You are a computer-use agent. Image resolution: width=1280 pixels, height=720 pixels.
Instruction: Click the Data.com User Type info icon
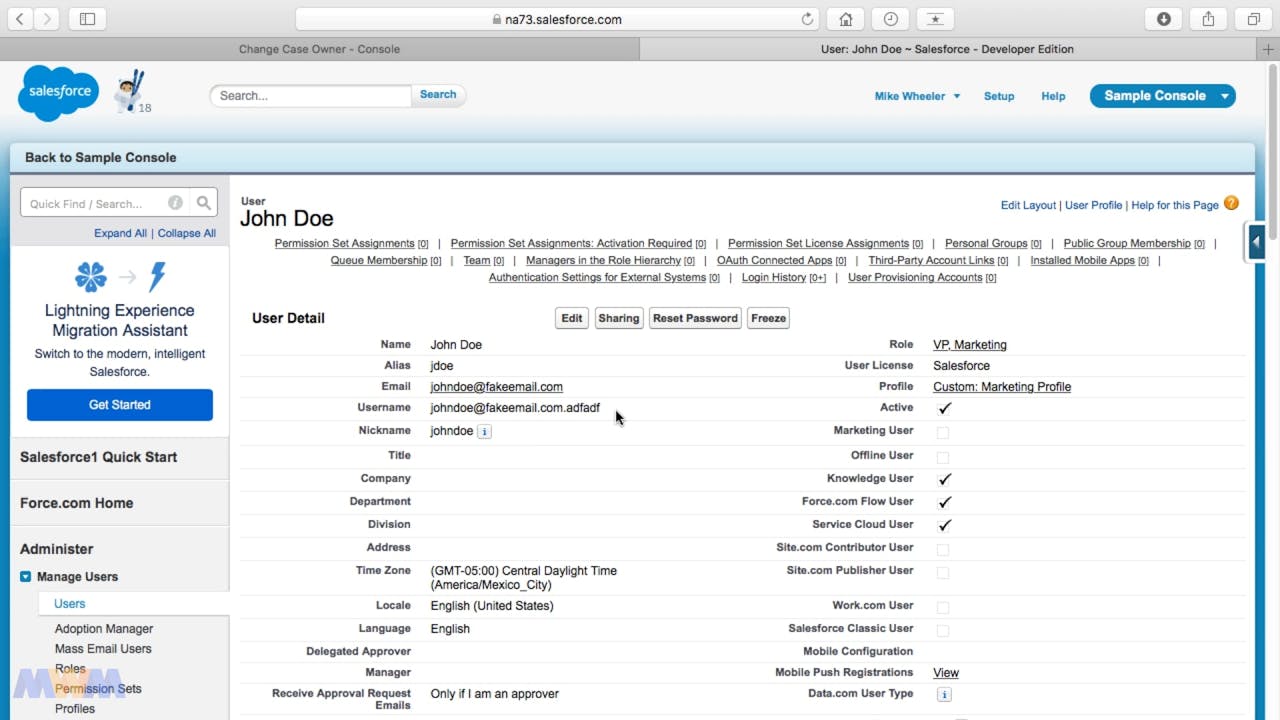point(944,694)
